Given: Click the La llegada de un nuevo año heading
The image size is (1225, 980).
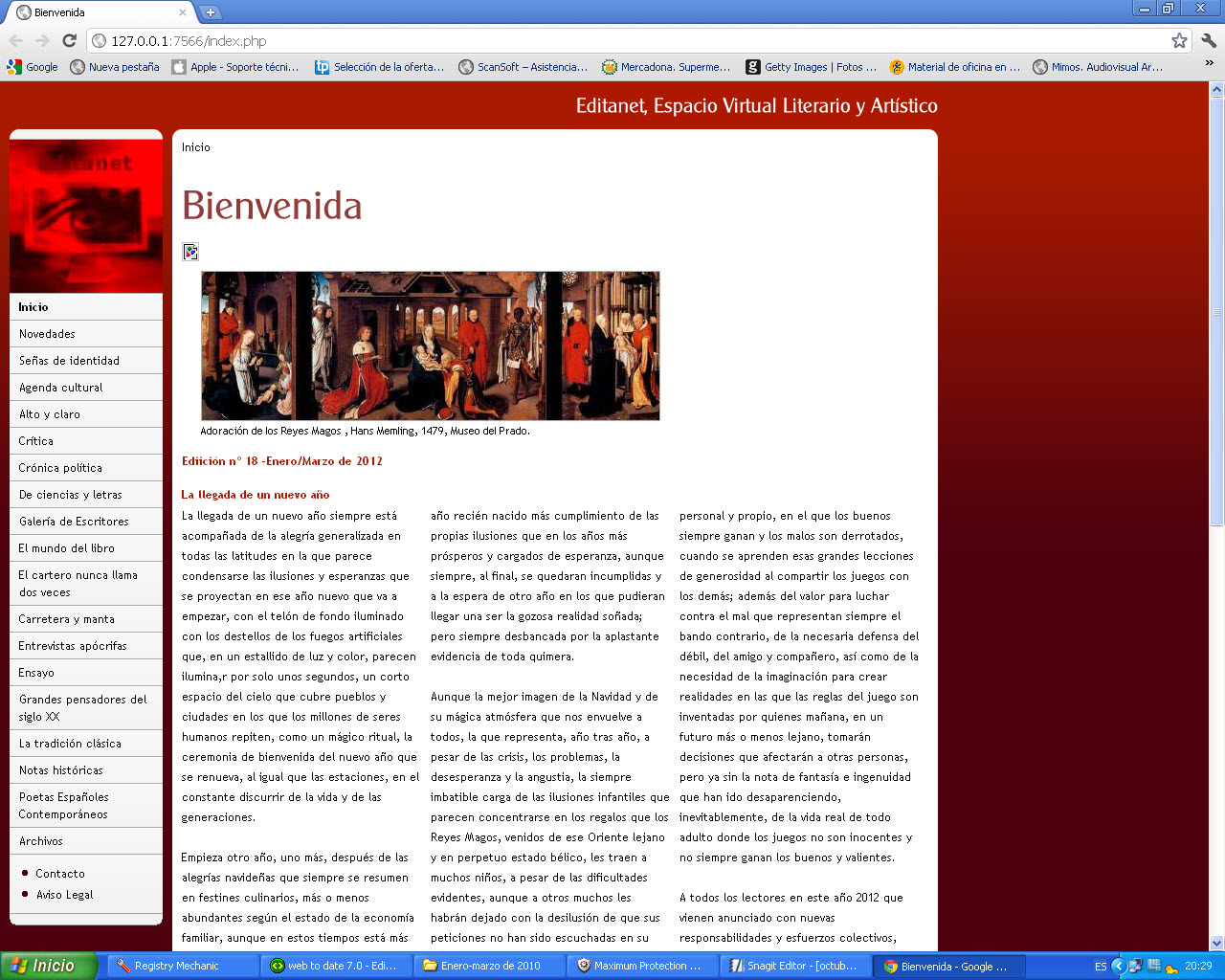Looking at the screenshot, I should click(256, 495).
